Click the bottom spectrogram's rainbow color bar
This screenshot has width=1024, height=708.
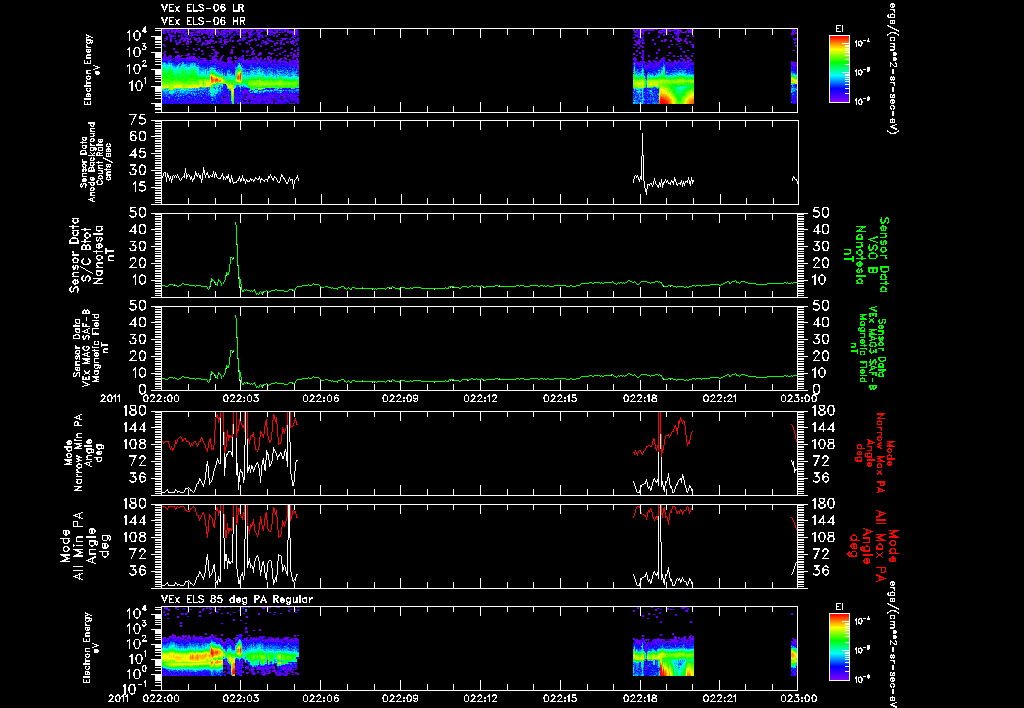pos(839,647)
